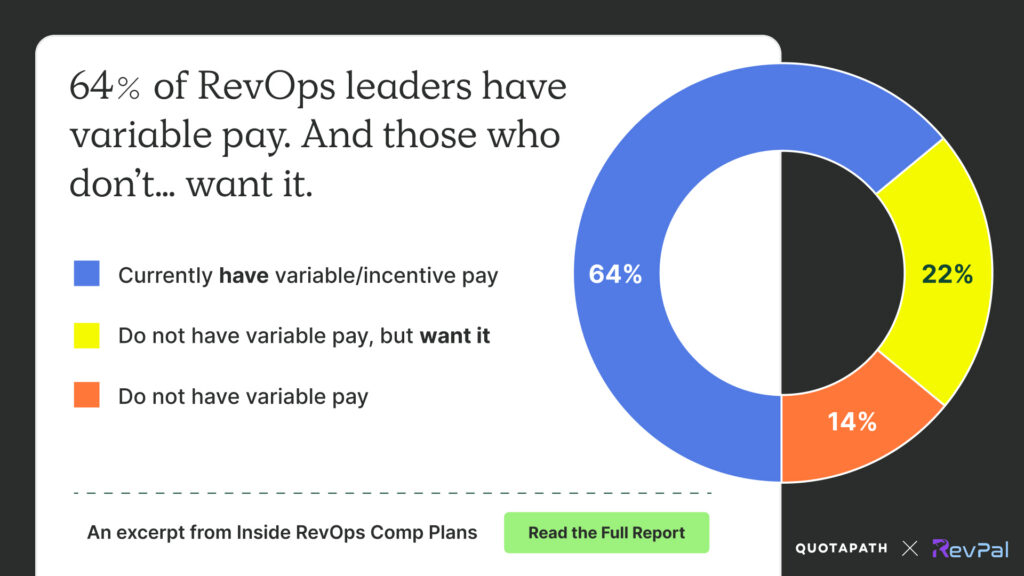This screenshot has height=576, width=1024.
Task: Click the orange legend color square
Action: pyautogui.click(x=87, y=395)
